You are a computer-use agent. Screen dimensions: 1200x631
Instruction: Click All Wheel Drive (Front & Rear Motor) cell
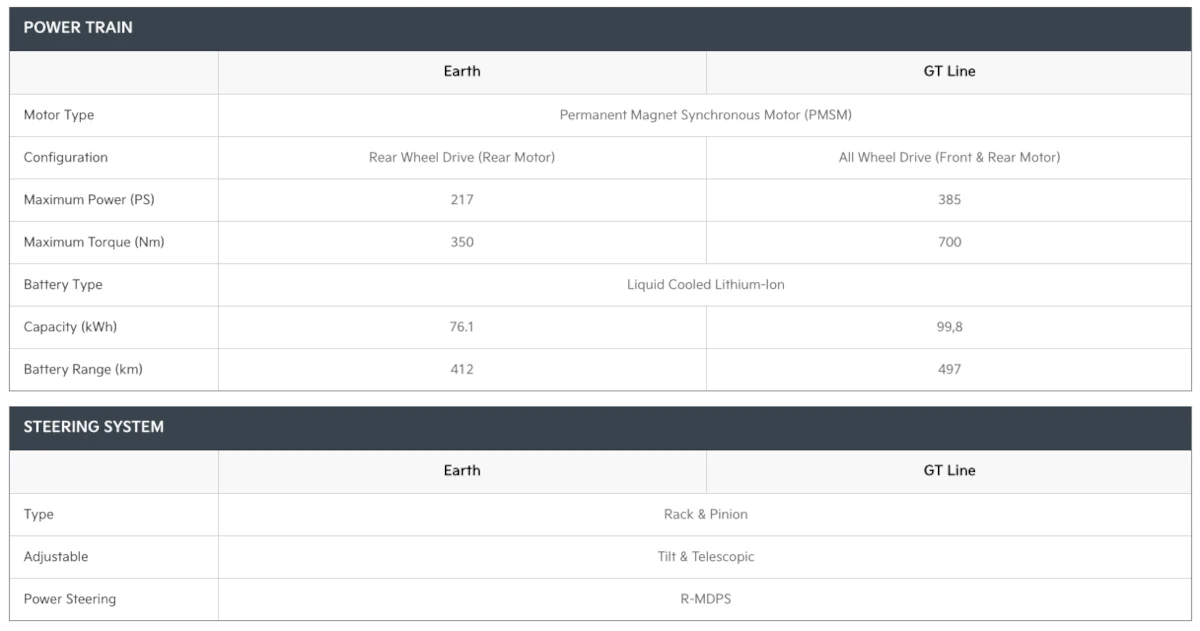tap(949, 157)
